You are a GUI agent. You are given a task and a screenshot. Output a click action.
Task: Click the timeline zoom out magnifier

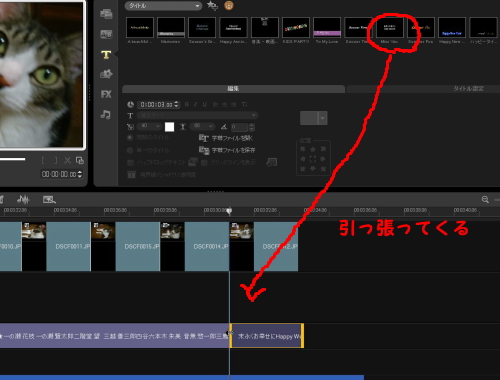click(485, 200)
